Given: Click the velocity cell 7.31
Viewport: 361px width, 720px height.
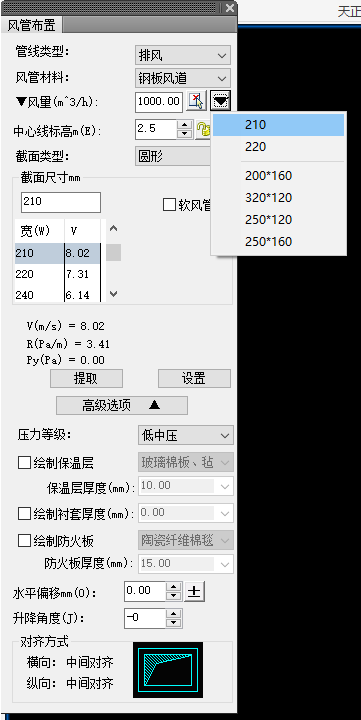Looking at the screenshot, I should 82,274.
